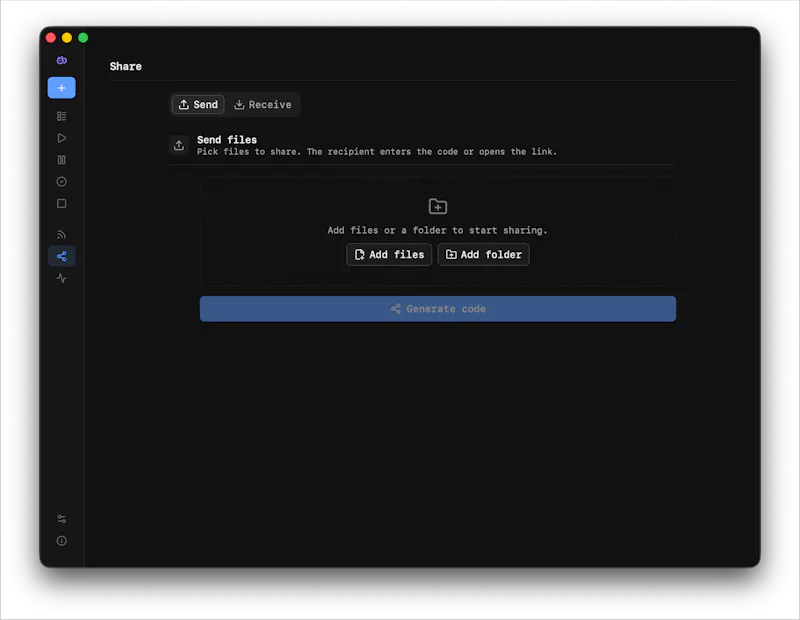Close the window with red button

tap(51, 38)
